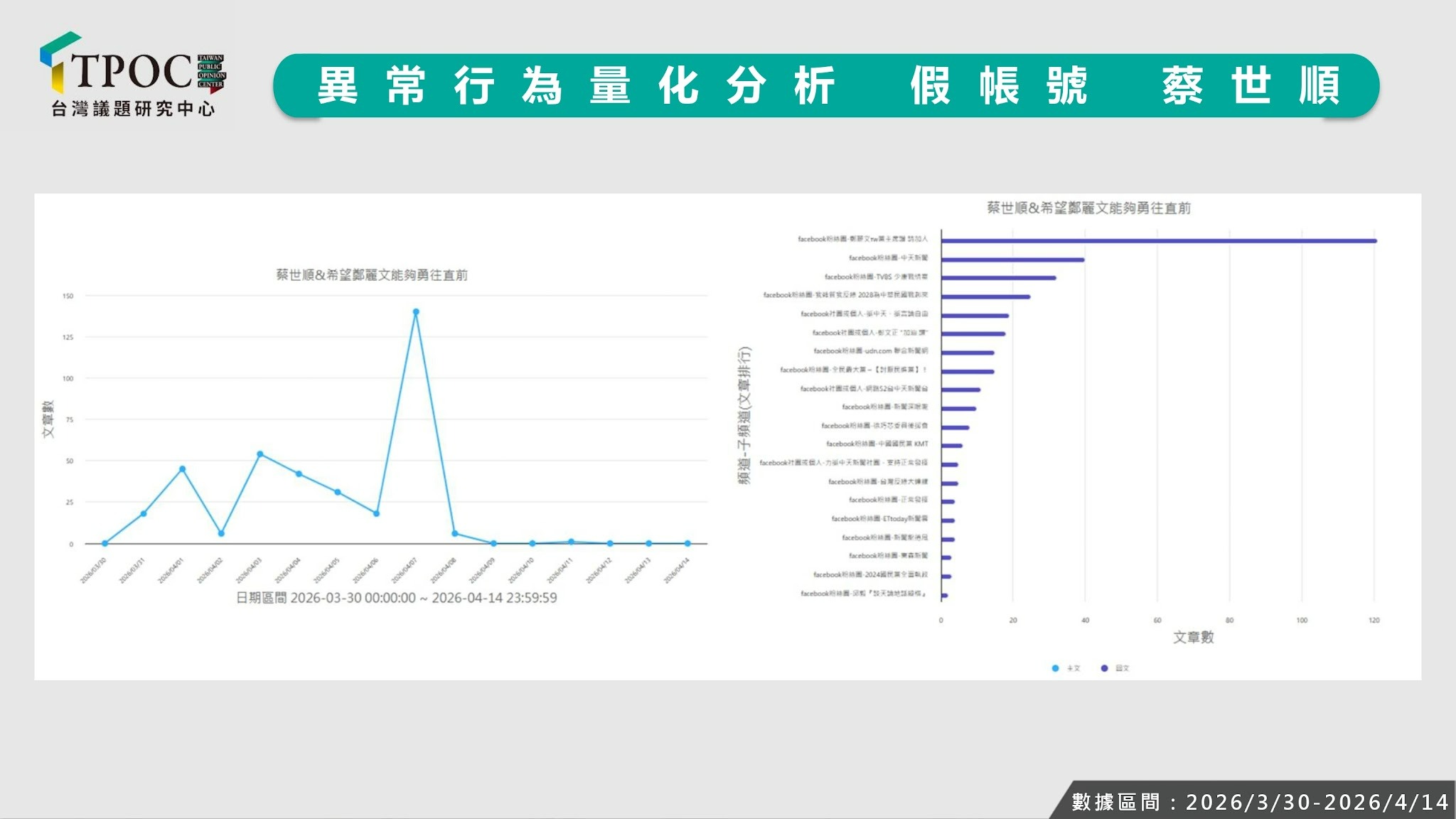This screenshot has height=819, width=1456.
Task: Click the 2026/04/14 final data point
Action: pyautogui.click(x=687, y=544)
